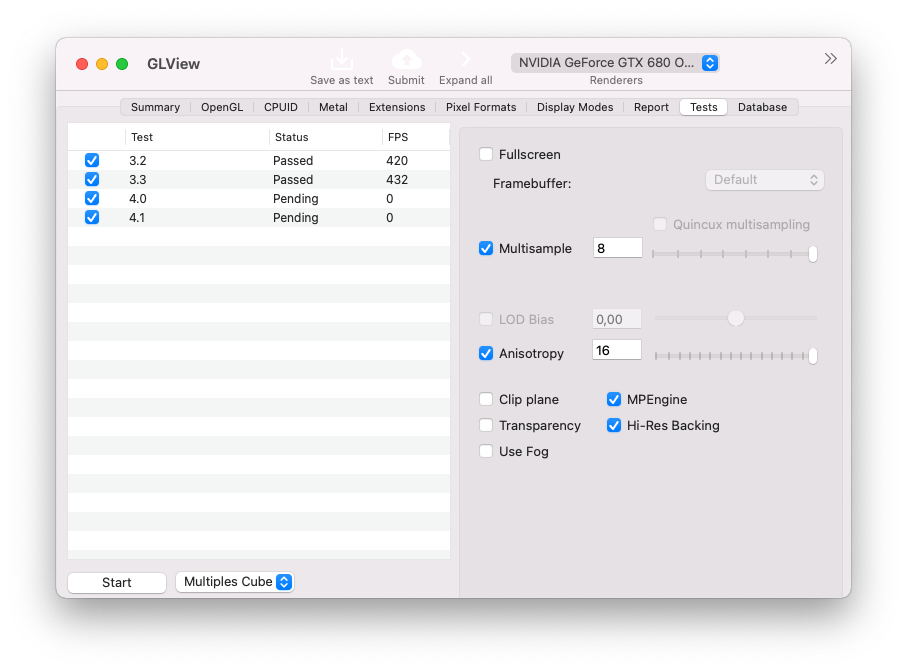
Task: Click the Multisample slider handle
Action: coord(813,254)
